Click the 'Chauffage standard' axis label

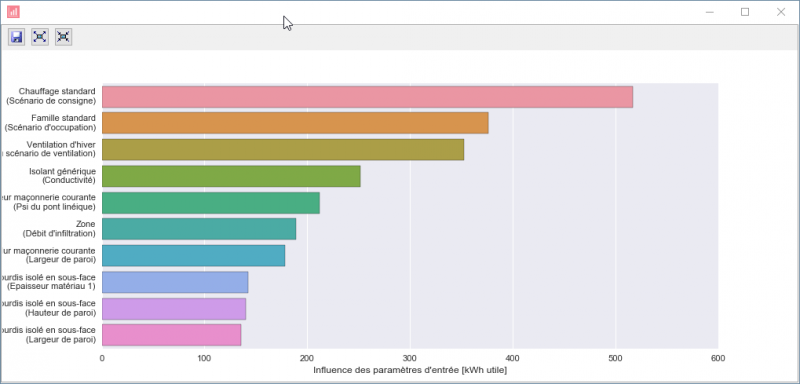pyautogui.click(x=57, y=91)
